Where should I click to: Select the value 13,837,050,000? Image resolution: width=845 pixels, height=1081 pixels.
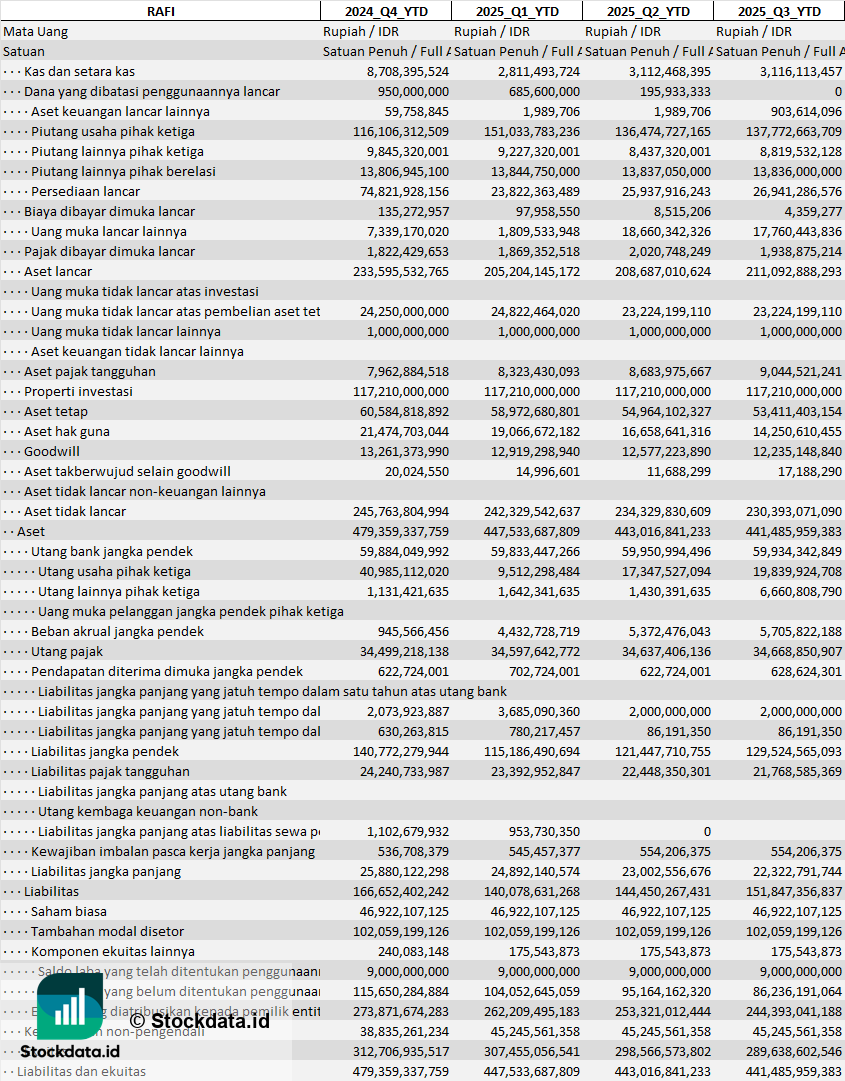click(x=666, y=172)
